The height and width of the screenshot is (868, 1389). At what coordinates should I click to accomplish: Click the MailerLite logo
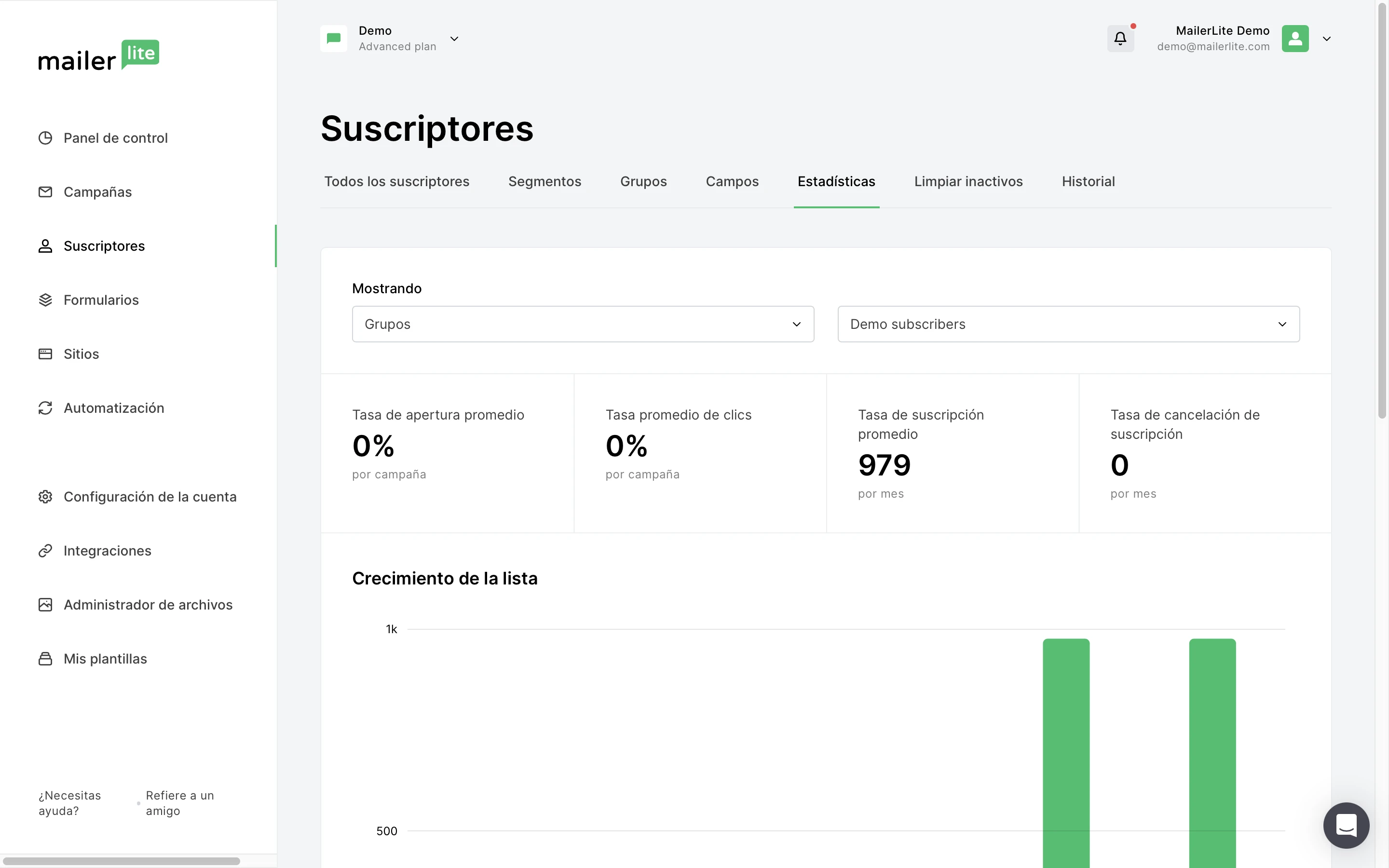point(99,55)
